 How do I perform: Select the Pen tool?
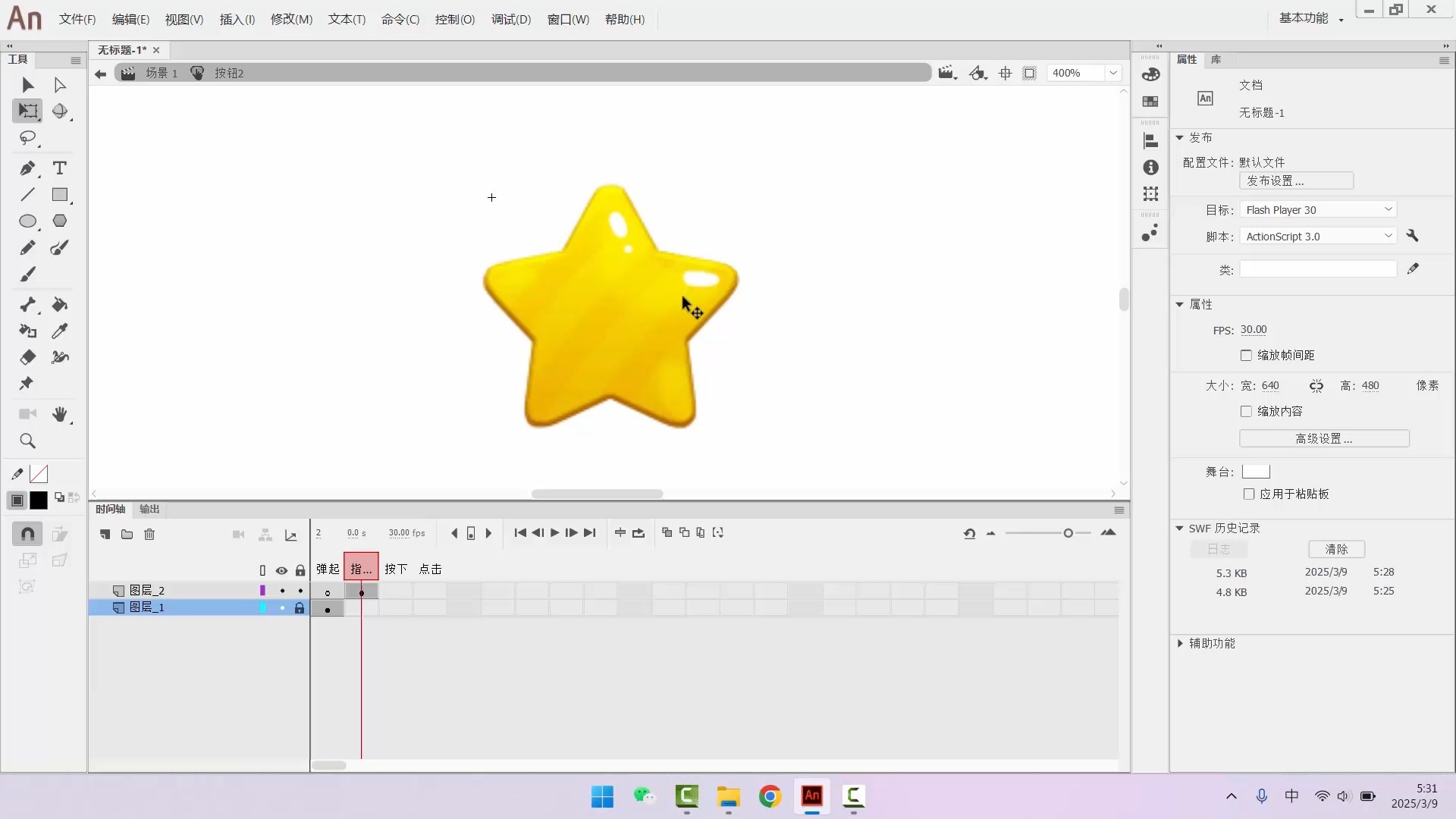tap(27, 168)
